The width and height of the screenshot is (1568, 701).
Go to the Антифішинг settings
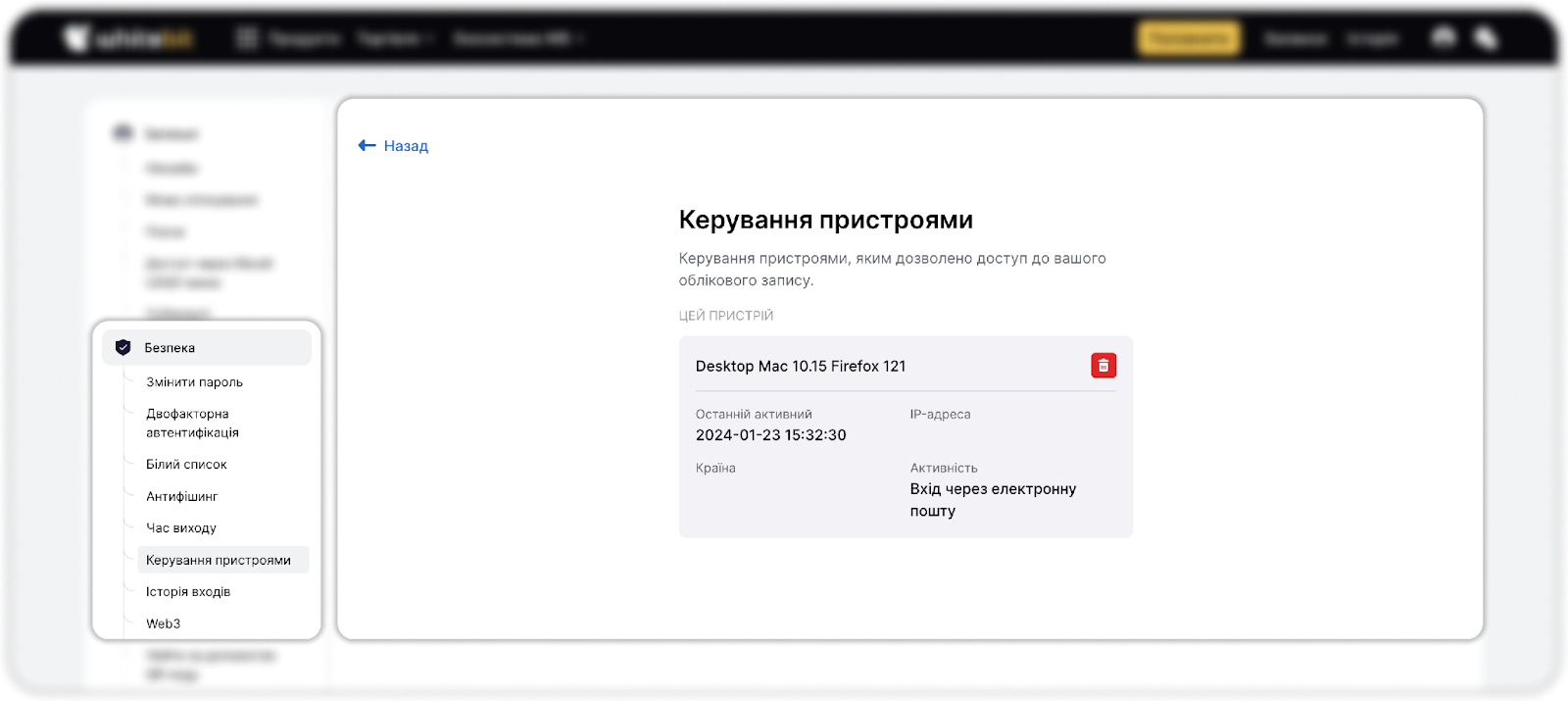pyautogui.click(x=182, y=497)
